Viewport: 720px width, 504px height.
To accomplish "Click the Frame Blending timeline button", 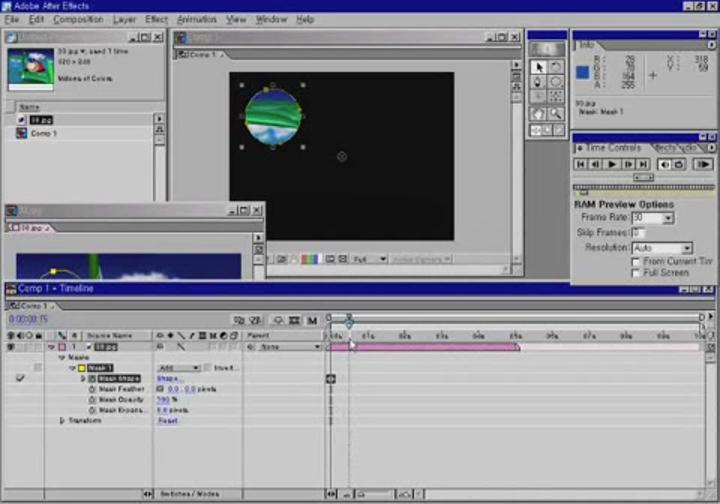I will click(x=294, y=320).
